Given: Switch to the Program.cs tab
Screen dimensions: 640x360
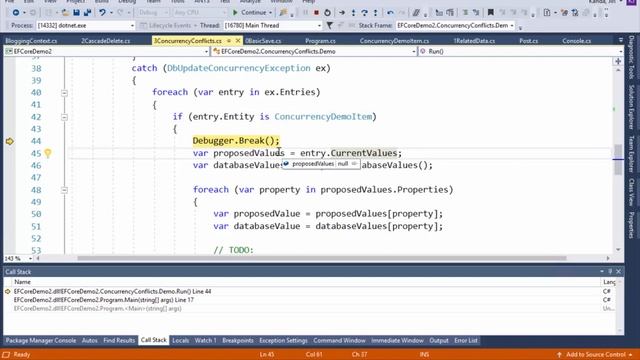Looking at the screenshot, I should tap(320, 41).
